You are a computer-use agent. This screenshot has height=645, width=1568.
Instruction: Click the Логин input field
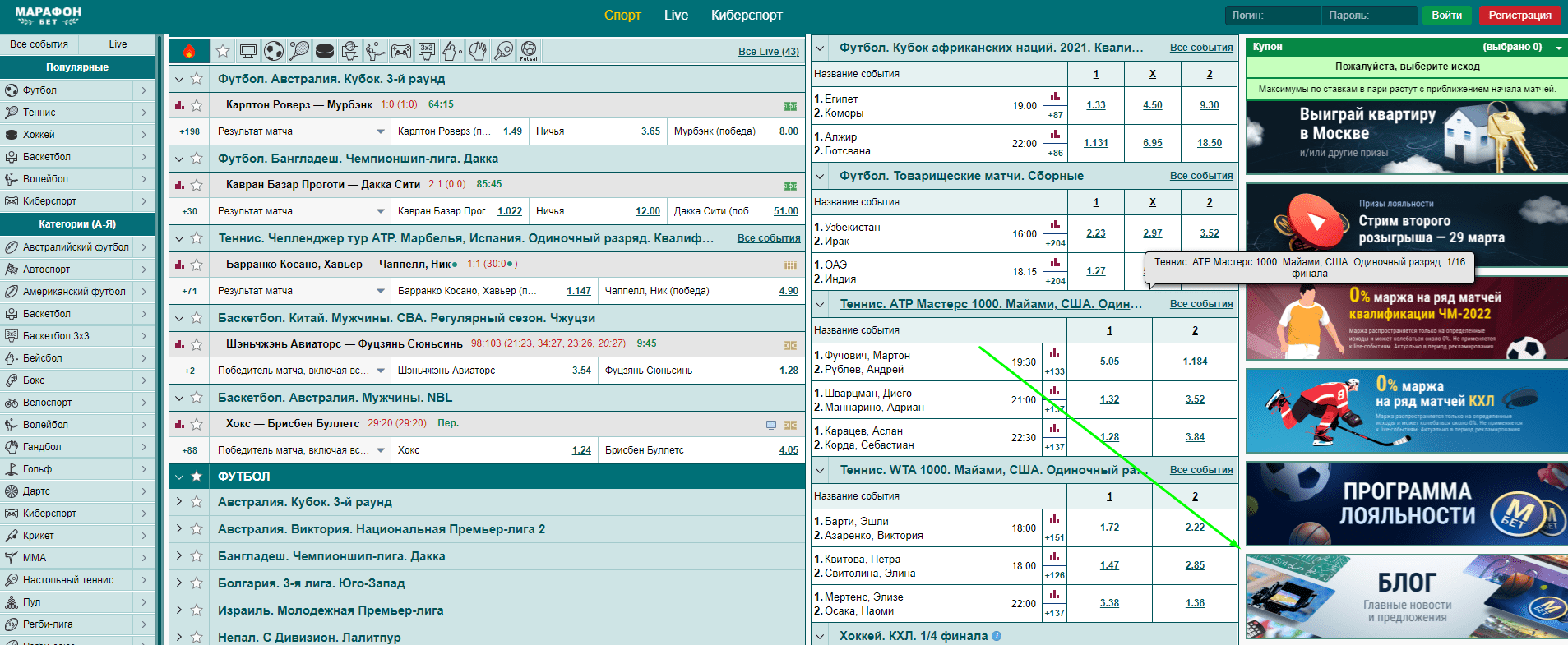click(x=1271, y=16)
